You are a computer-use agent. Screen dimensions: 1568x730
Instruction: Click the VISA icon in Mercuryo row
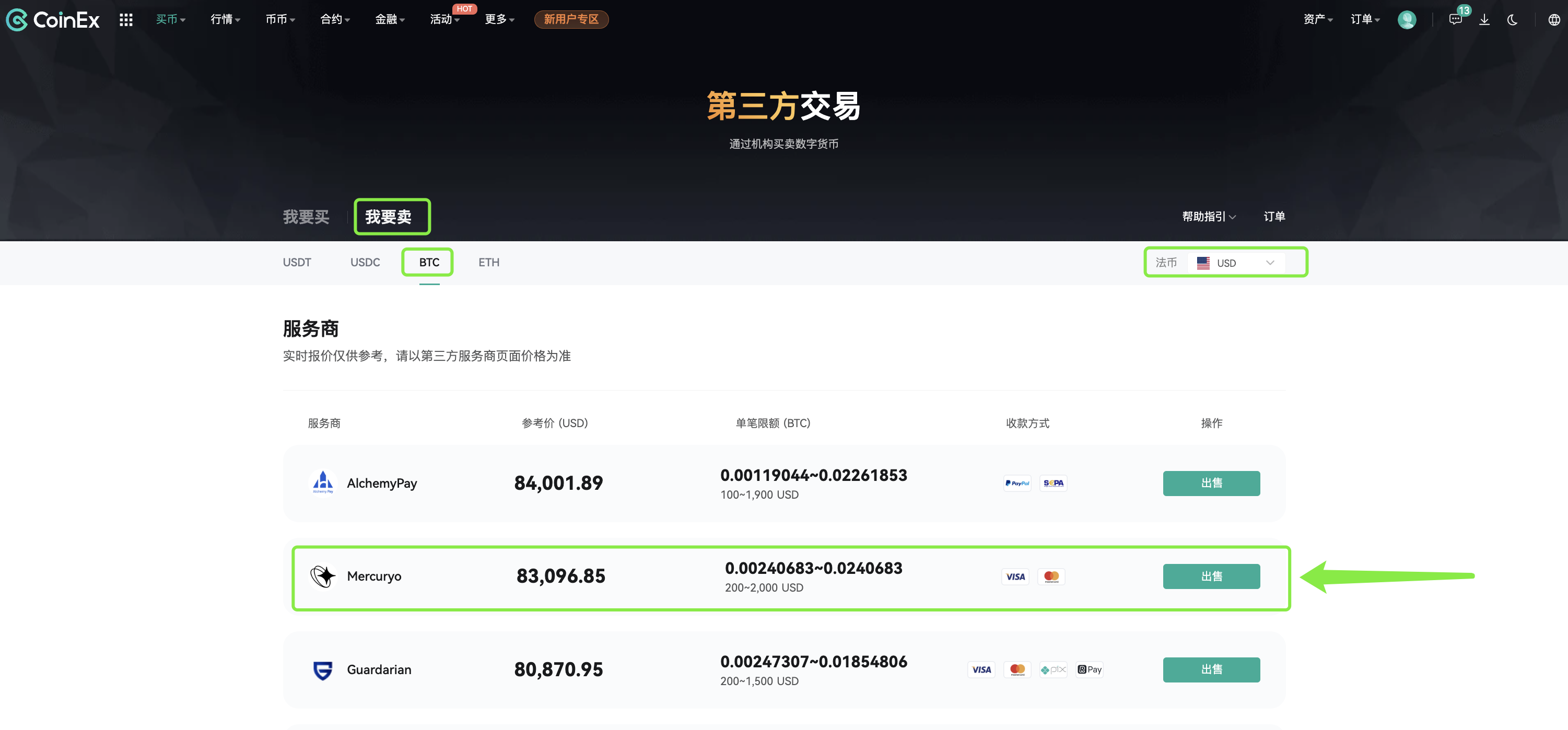click(1015, 576)
